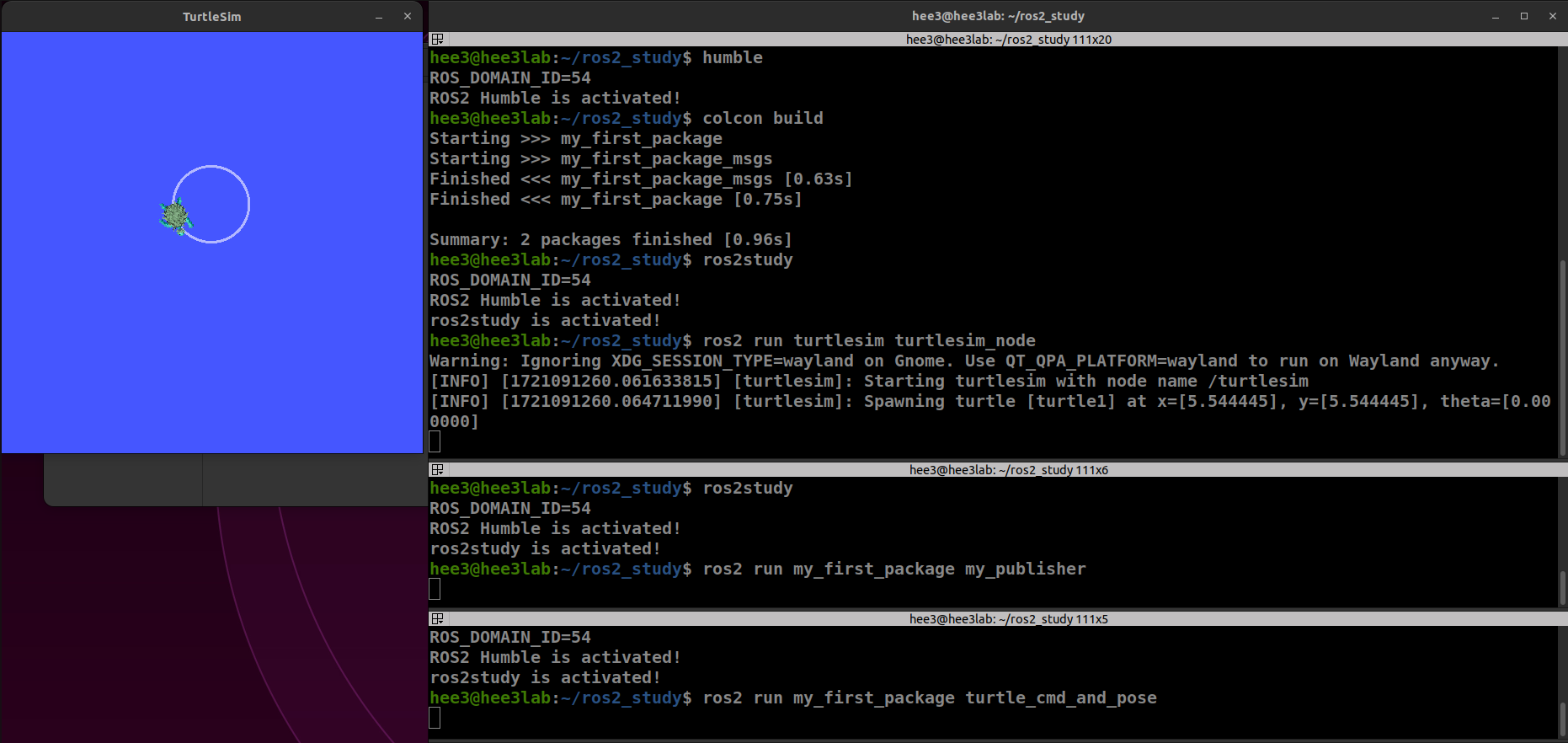Select the bottom pane title bar '111x5'
1568x743 pixels.
pos(1009,619)
